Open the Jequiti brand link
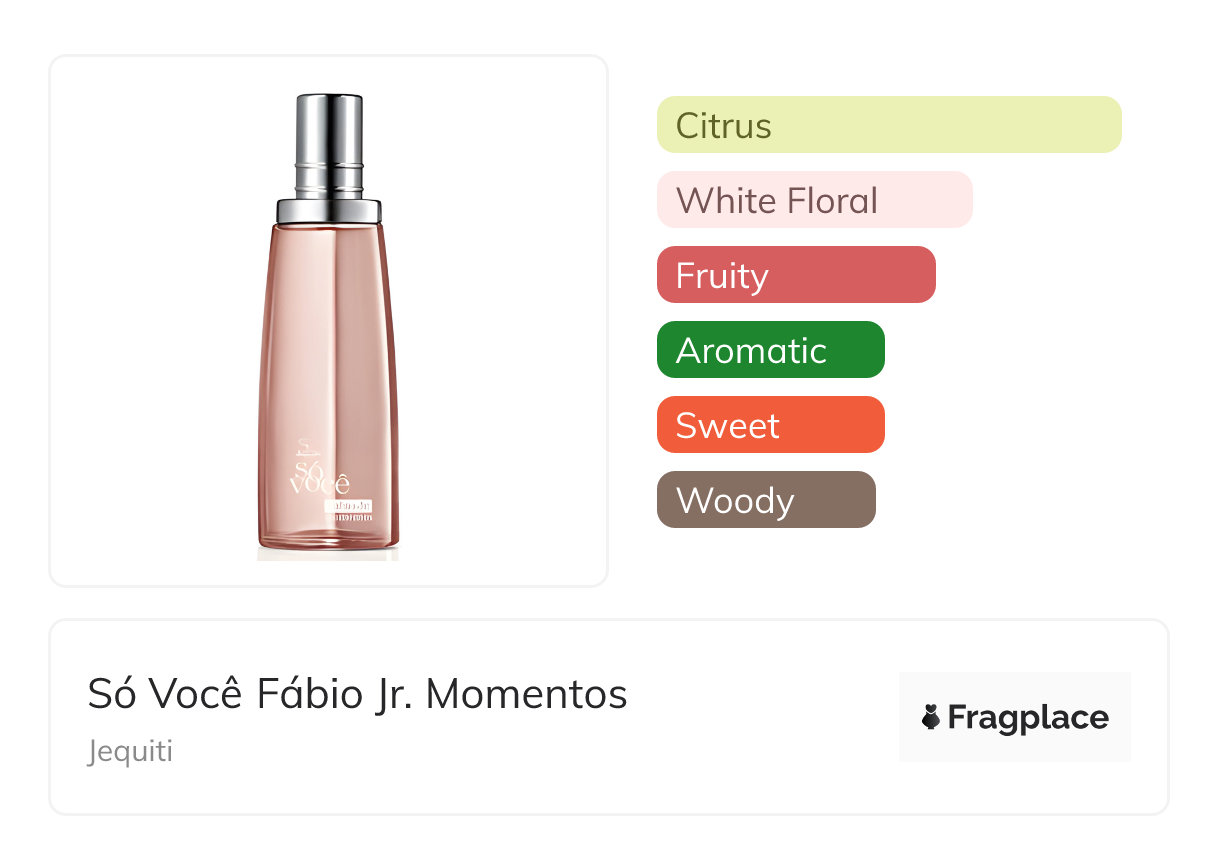Screen dimensions: 1218x864 tap(130, 751)
